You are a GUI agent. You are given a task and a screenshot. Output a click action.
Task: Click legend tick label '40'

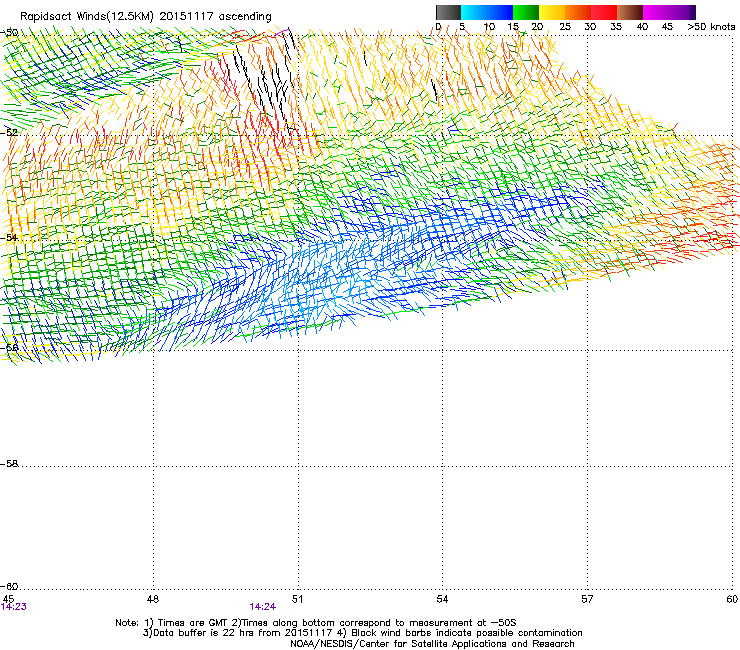point(642,26)
